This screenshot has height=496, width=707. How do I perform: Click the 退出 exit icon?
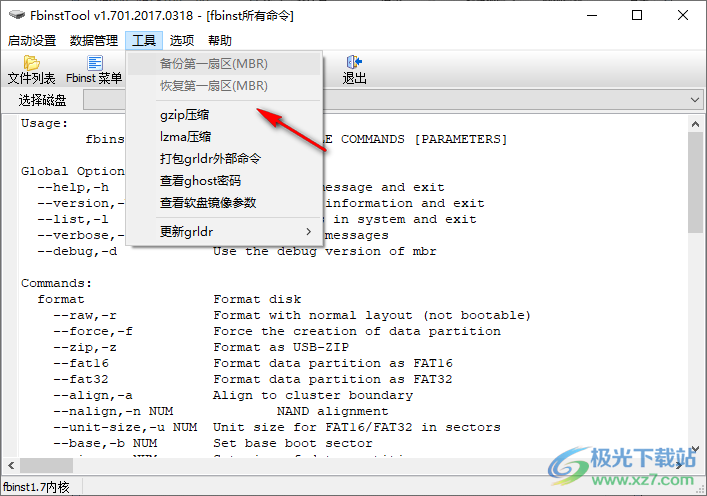[354, 62]
